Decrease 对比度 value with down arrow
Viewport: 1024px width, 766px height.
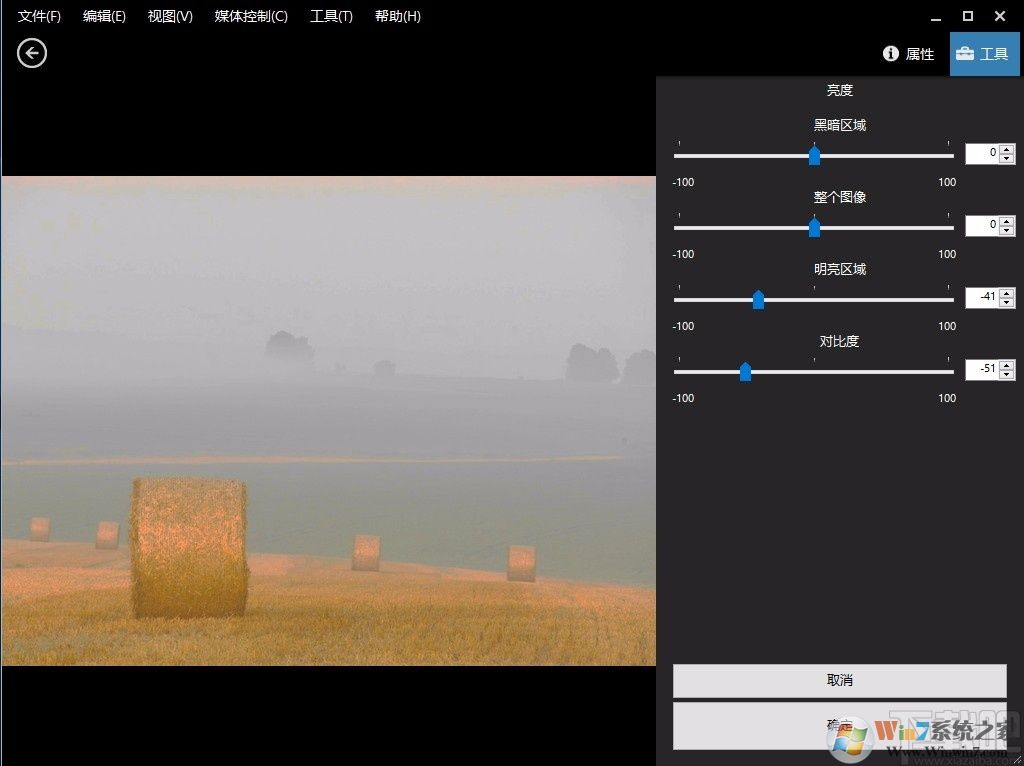tap(1006, 374)
